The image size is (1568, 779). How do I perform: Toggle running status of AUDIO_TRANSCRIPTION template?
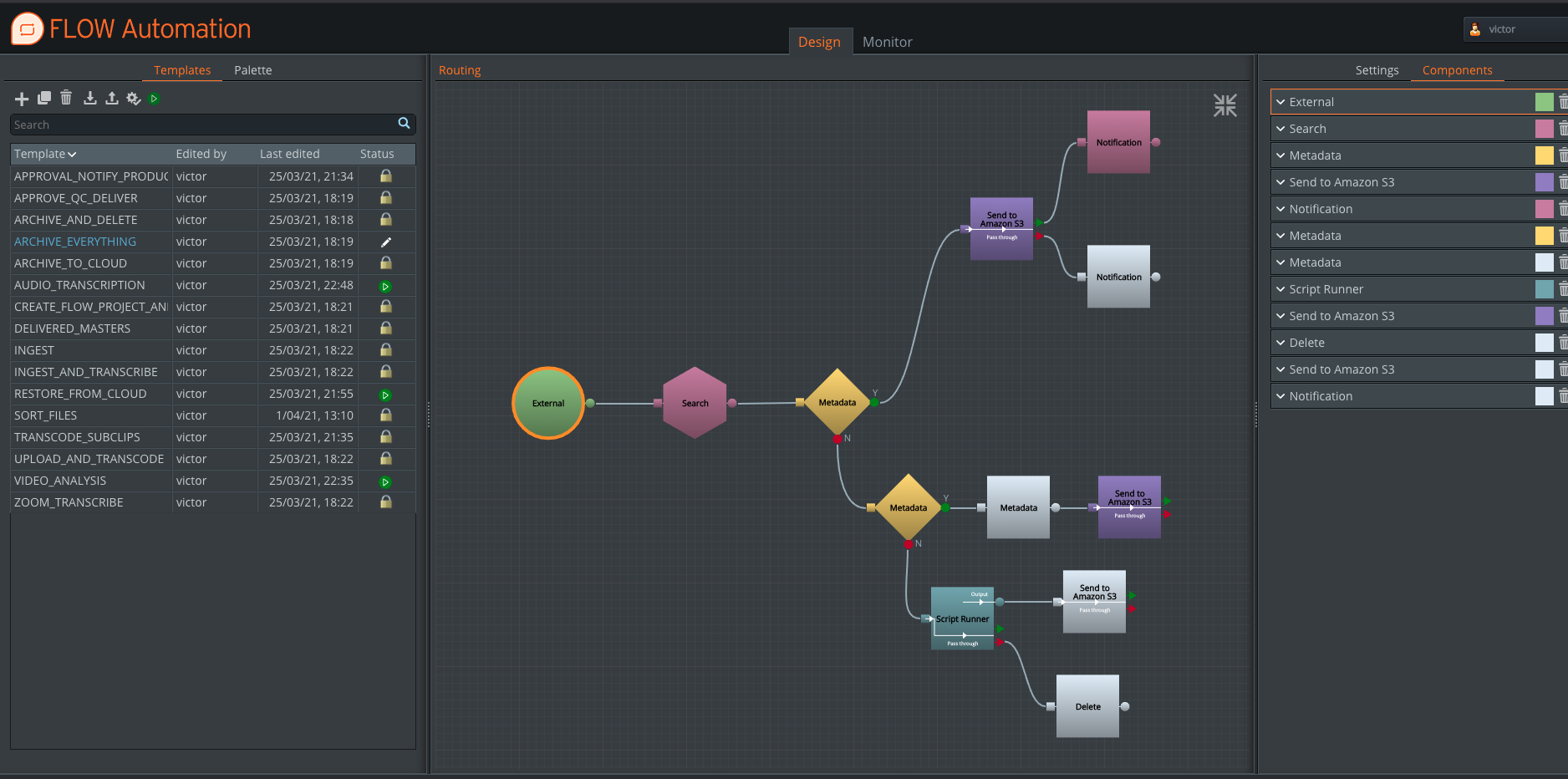click(385, 286)
